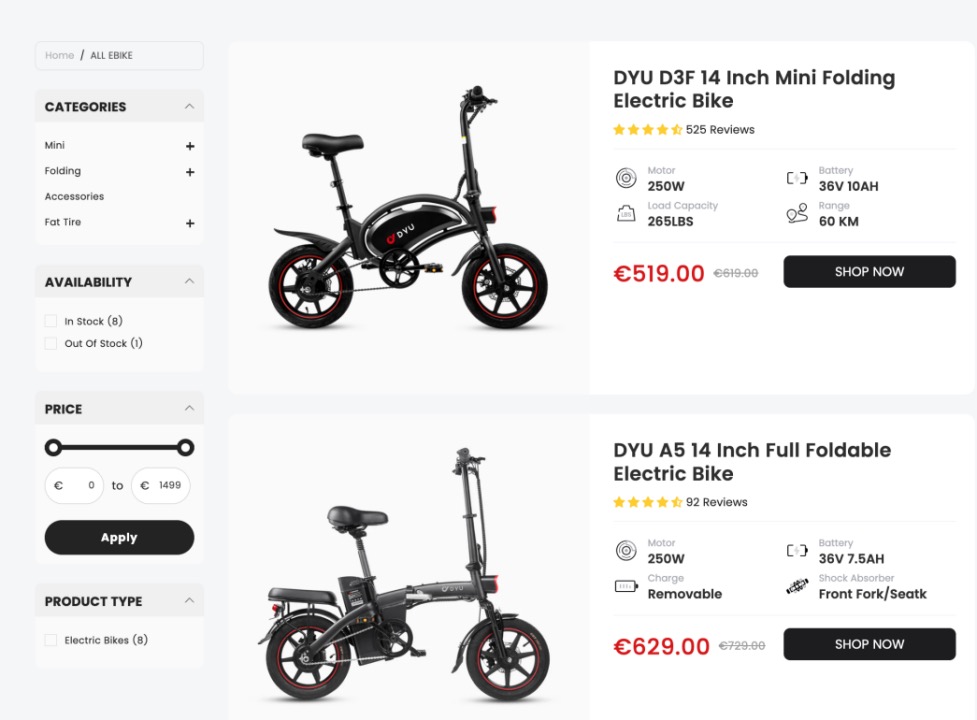
Task: Click the right handle of price slider
Action: 185,447
